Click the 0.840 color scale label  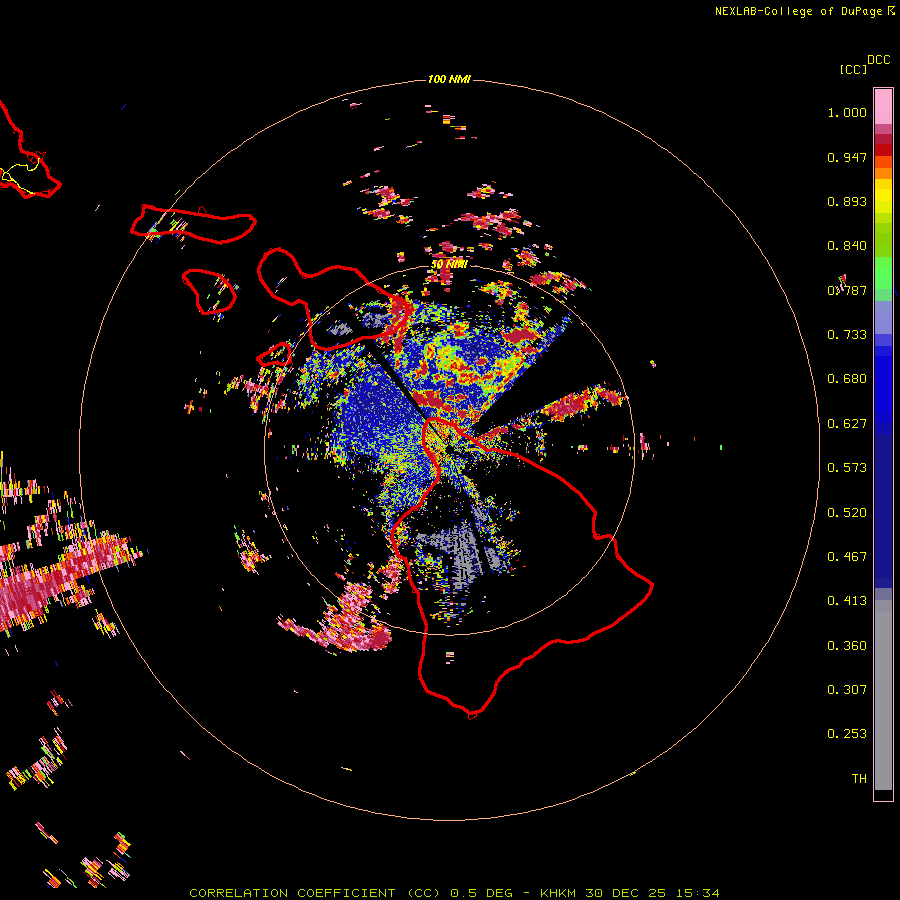coord(847,246)
